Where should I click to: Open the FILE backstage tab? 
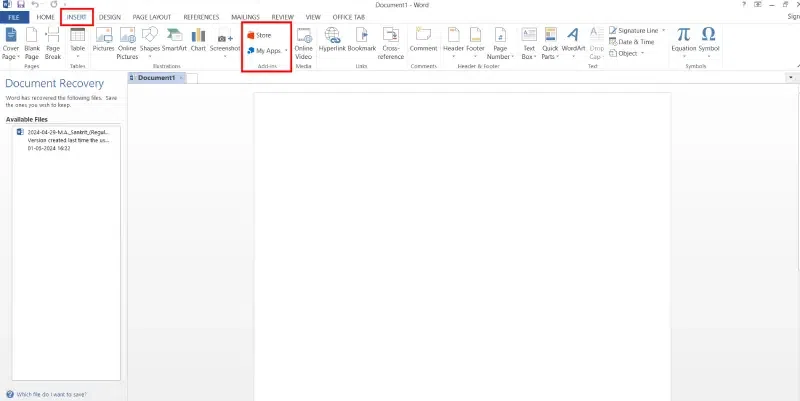(14, 17)
